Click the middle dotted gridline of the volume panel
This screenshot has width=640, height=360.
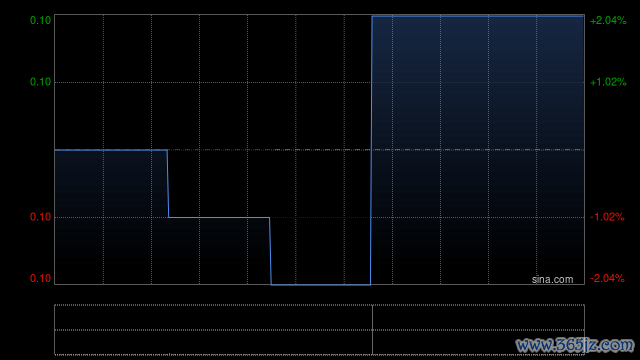[x=319, y=330]
